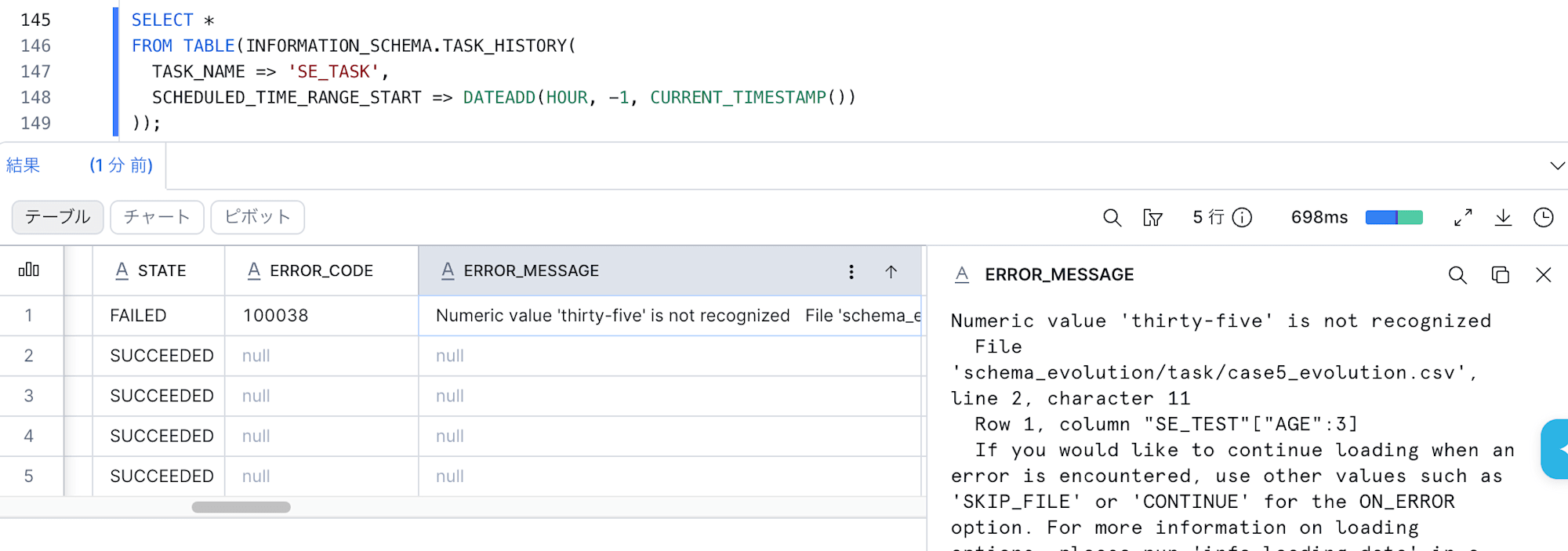Viewport: 1568px width, 551px height.
Task: Select the FAILED state cell
Action: click(x=159, y=315)
